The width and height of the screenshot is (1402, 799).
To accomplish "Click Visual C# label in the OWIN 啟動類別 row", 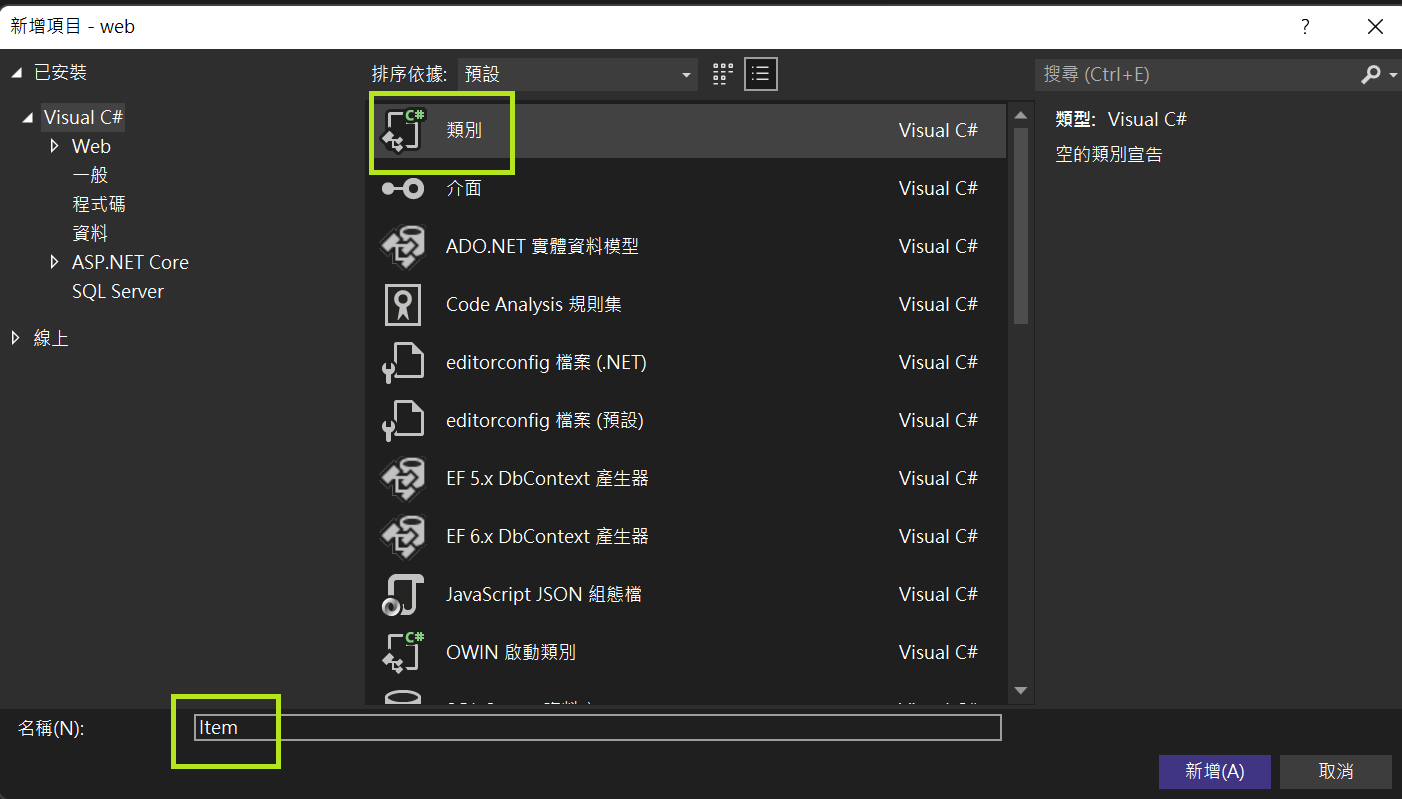I will coord(938,652).
